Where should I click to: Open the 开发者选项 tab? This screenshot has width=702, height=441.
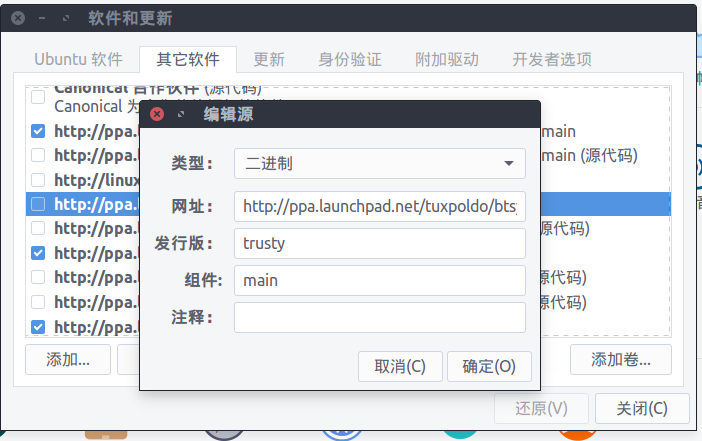coord(552,60)
